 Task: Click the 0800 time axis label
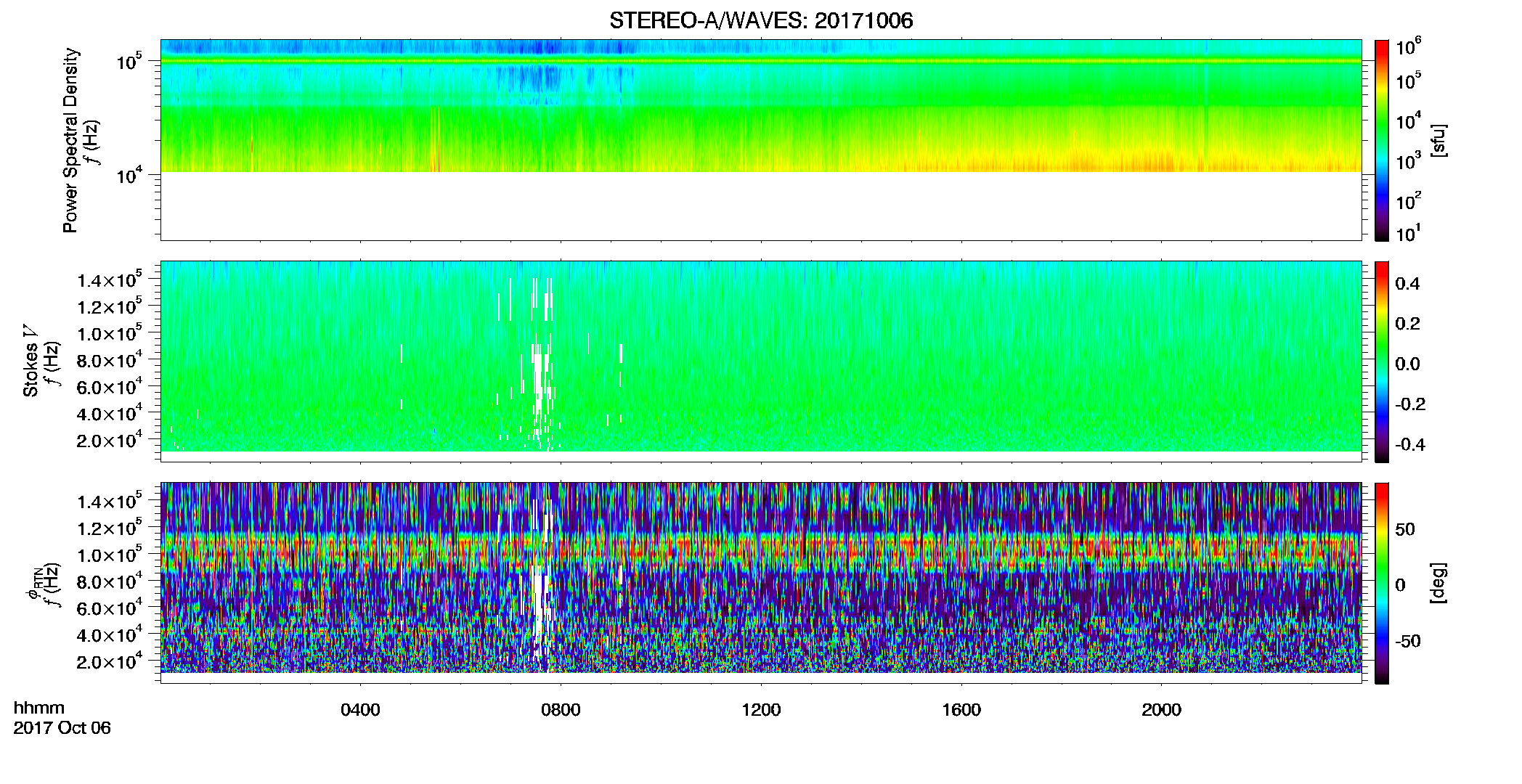point(561,710)
